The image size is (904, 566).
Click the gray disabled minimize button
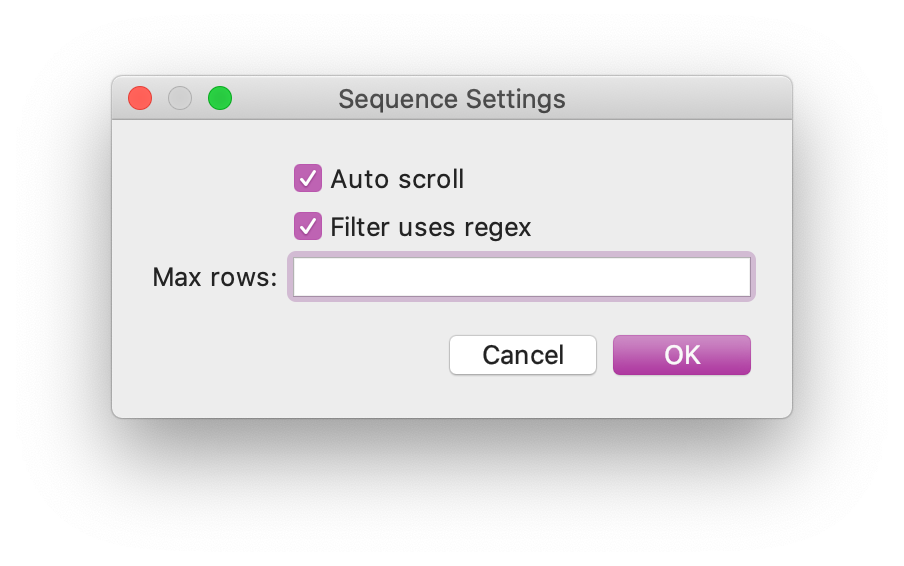180,98
